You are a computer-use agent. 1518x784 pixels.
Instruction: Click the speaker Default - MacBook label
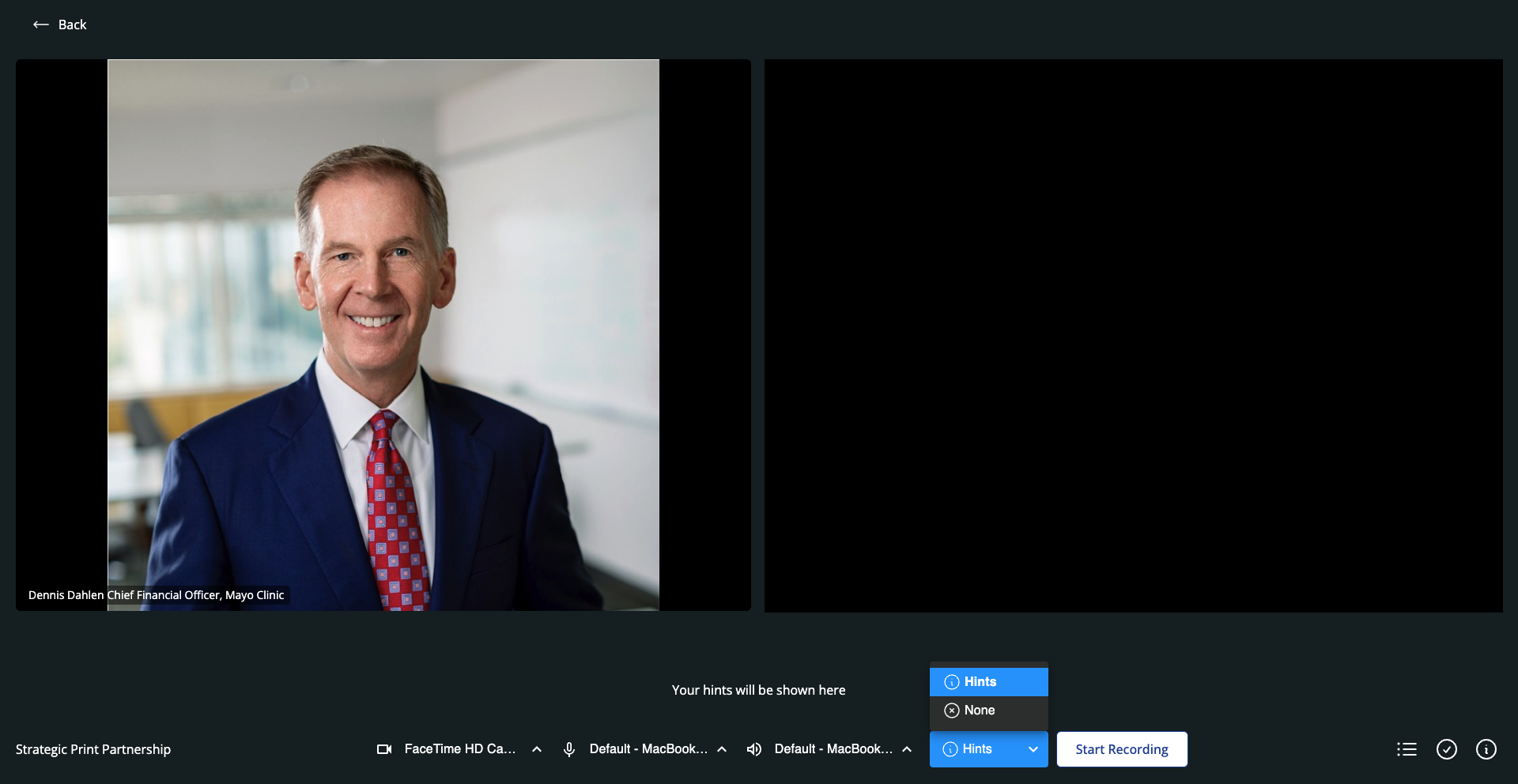pos(833,749)
